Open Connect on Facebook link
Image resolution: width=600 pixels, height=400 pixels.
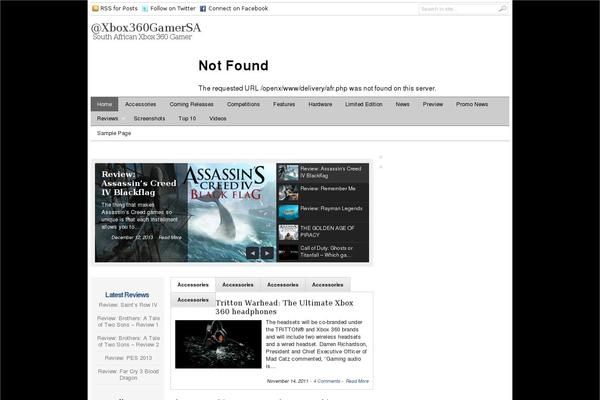238,8
